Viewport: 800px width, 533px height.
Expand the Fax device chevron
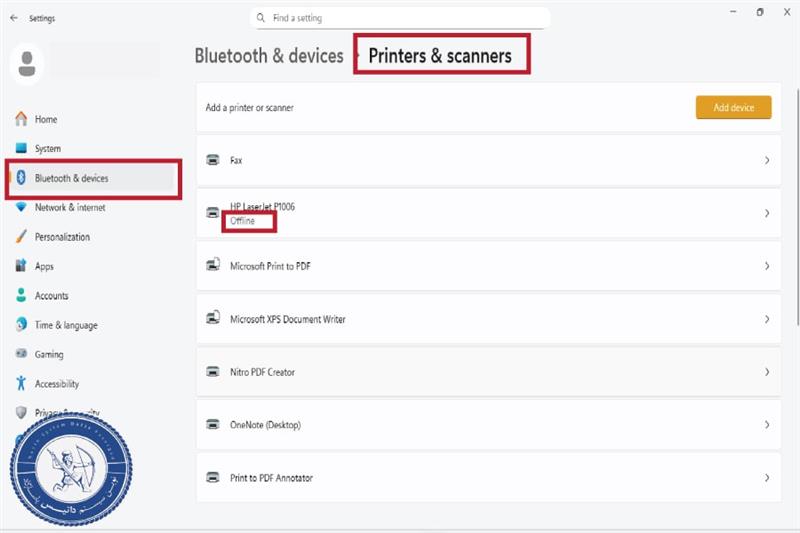pyautogui.click(x=766, y=160)
